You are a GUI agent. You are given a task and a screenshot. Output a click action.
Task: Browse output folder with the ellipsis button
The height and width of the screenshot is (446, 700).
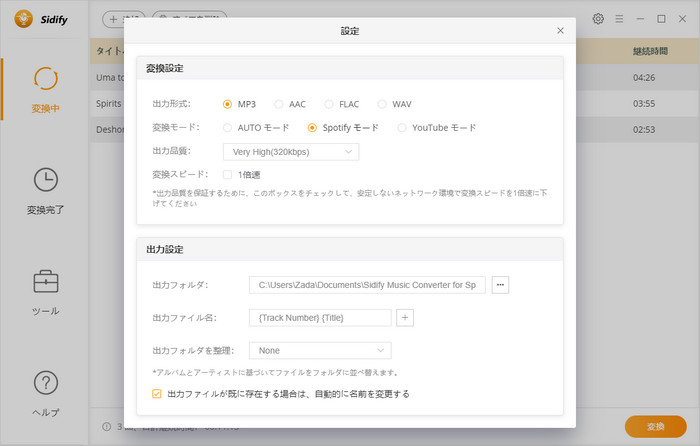pos(500,285)
